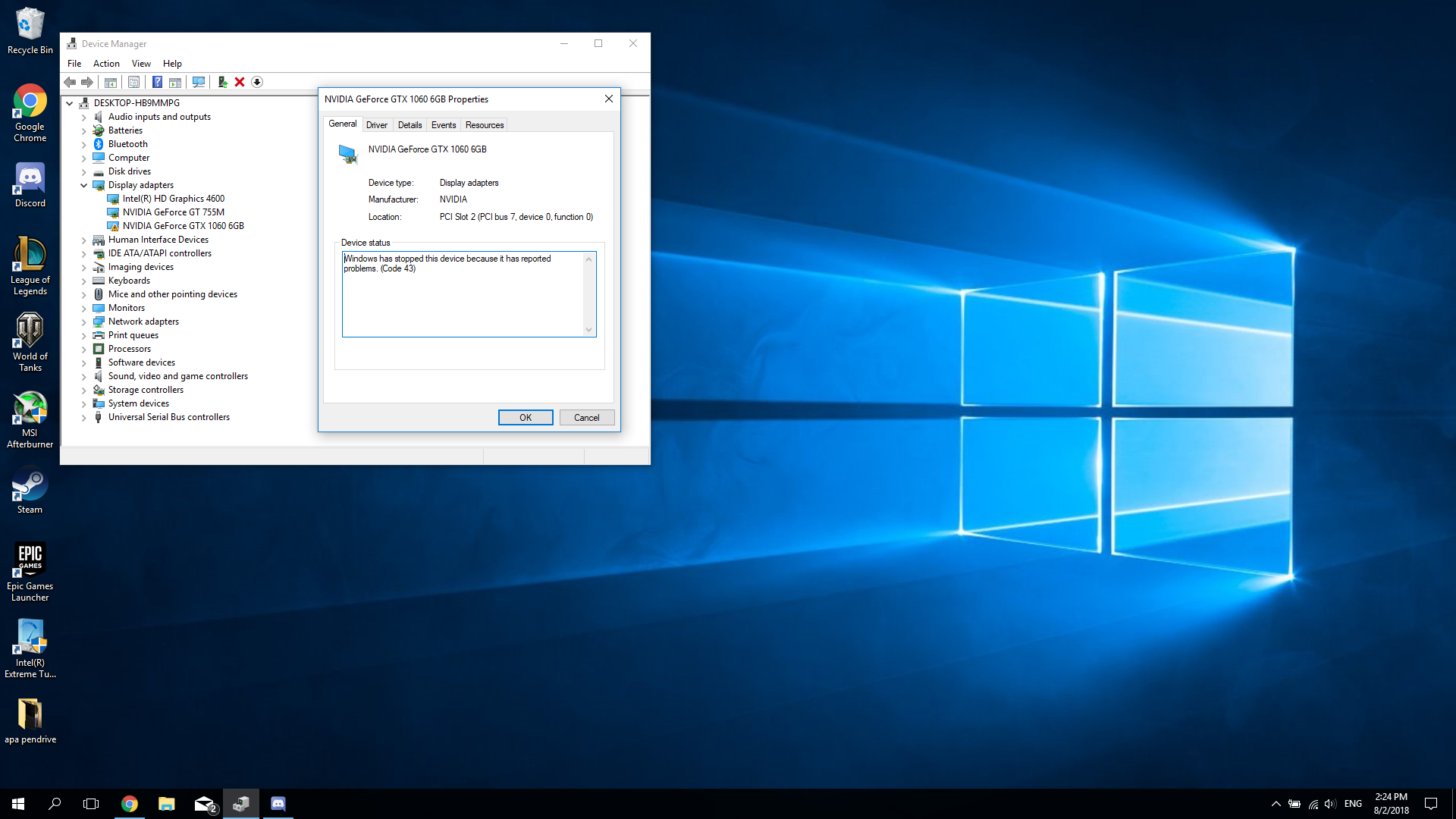Switch to Driver tab
Screen dimensions: 1456x819
click(377, 125)
